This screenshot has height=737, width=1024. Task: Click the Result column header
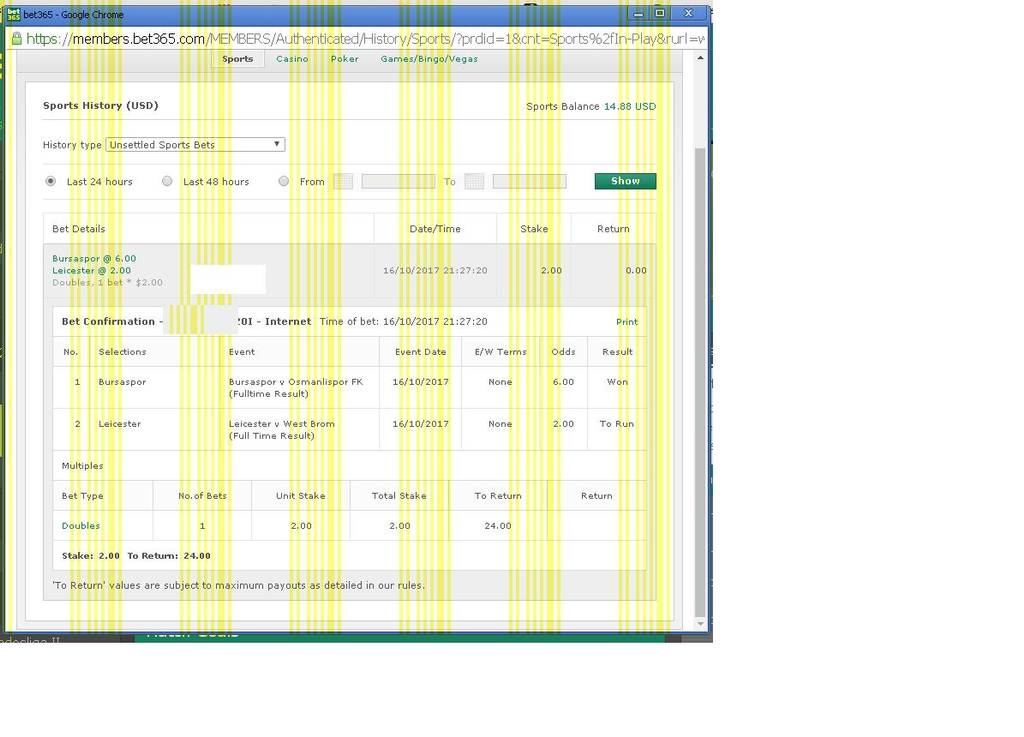(x=617, y=352)
